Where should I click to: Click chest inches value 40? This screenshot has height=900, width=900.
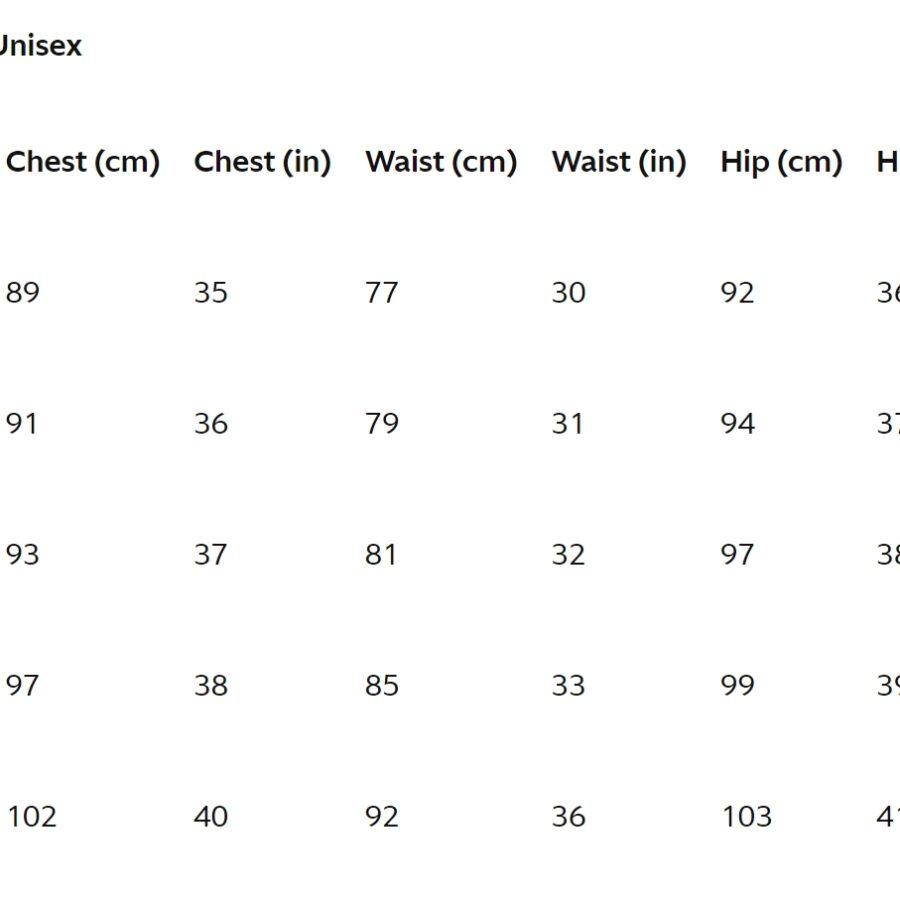click(211, 816)
